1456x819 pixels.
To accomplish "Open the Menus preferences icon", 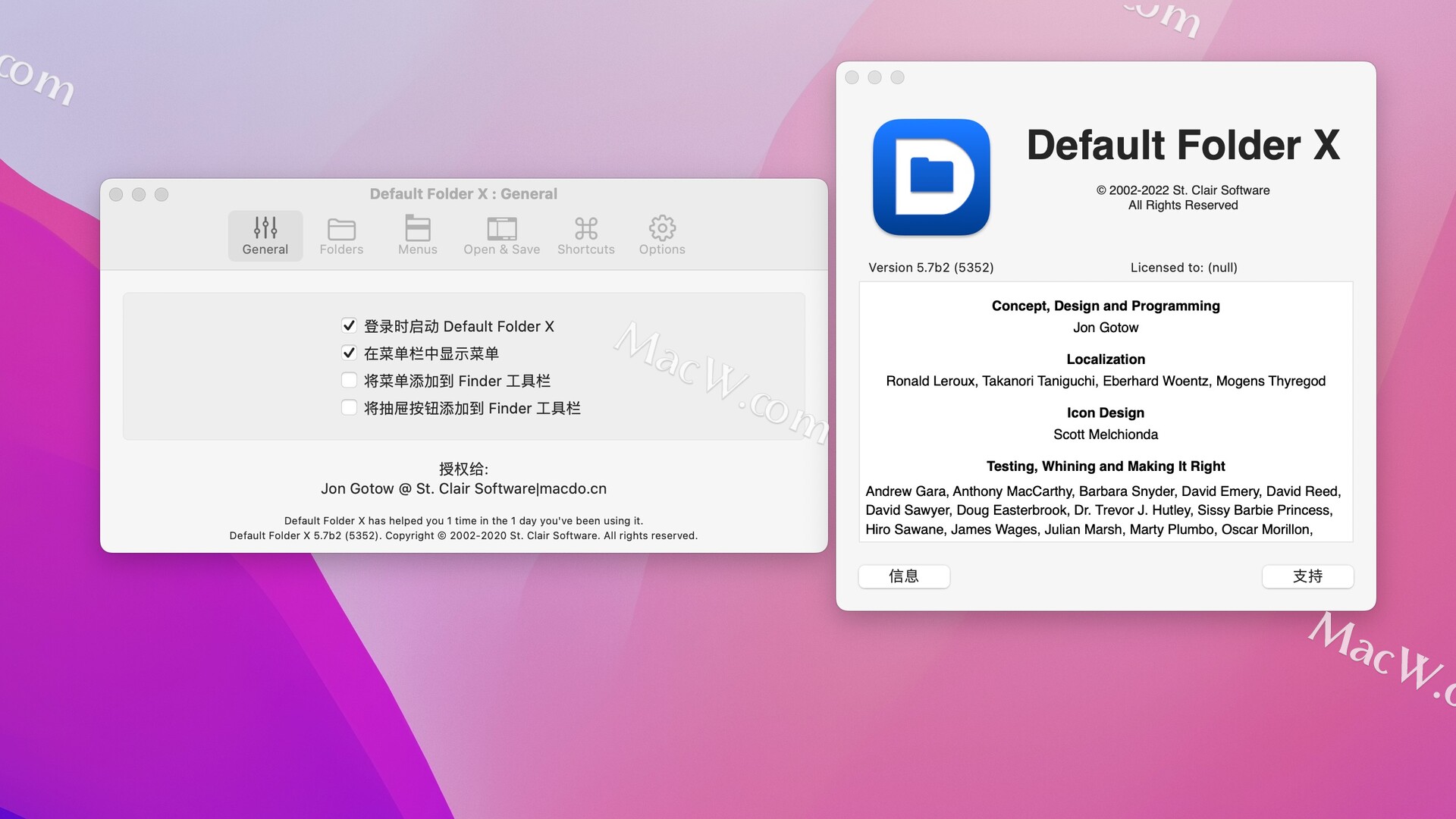I will tap(418, 228).
